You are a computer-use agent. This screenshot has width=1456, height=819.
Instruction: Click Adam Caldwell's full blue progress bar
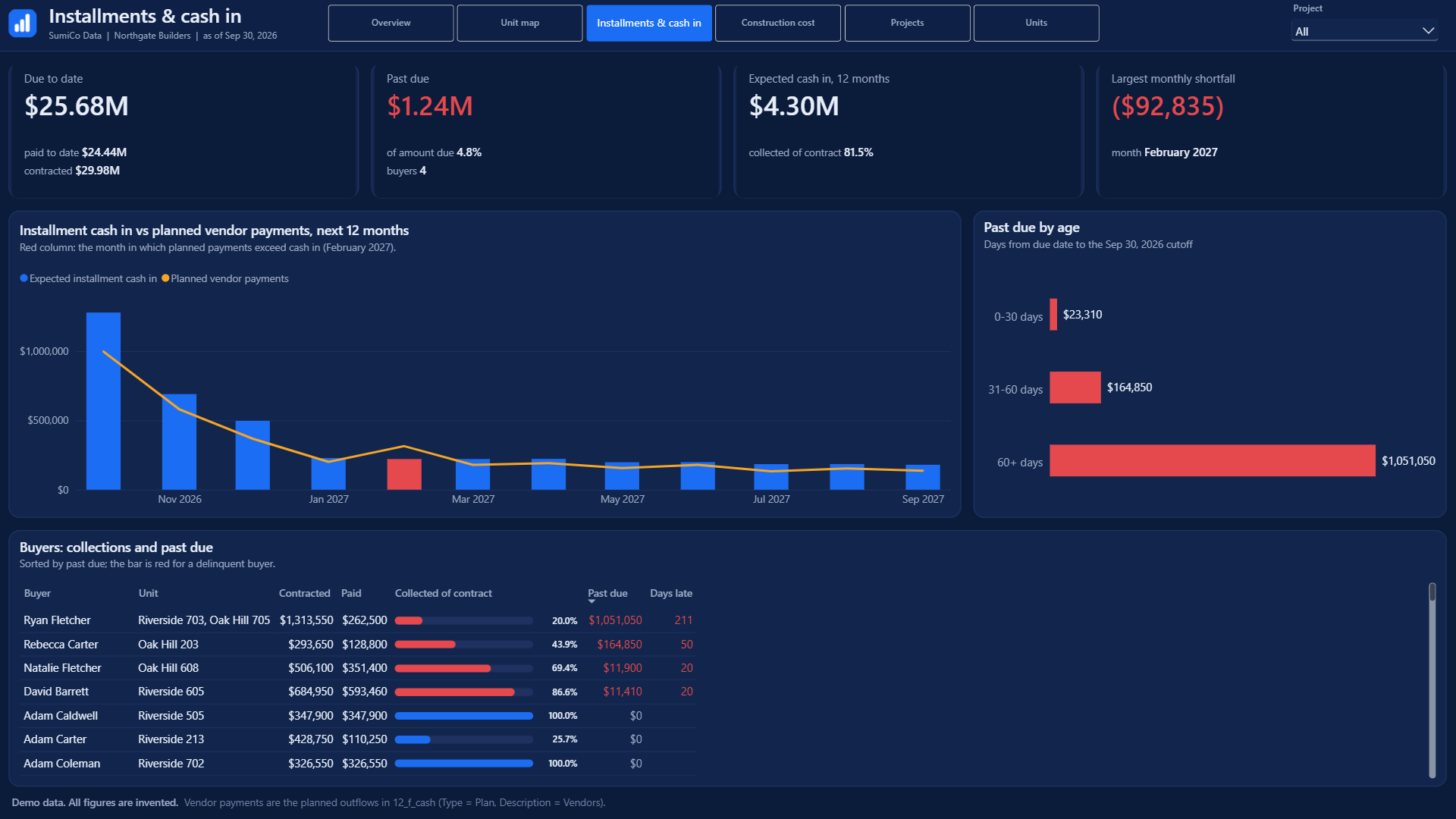pos(463,716)
